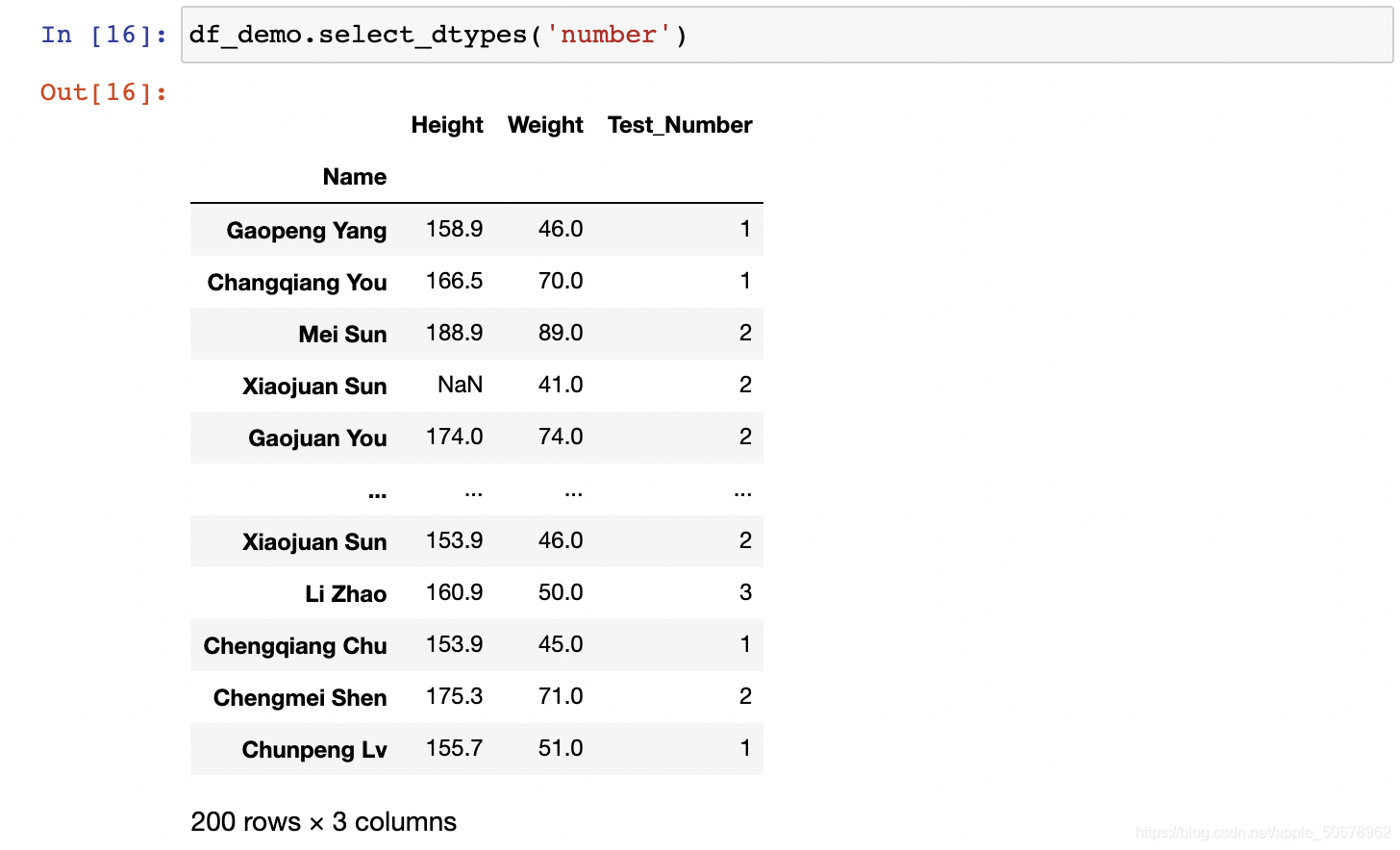Select the Gaopeng Yang row label
Viewport: 1400px width, 850px height.
(x=307, y=231)
